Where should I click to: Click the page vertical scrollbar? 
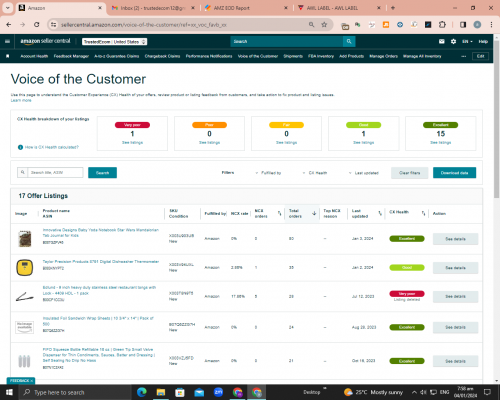click(x=496, y=120)
